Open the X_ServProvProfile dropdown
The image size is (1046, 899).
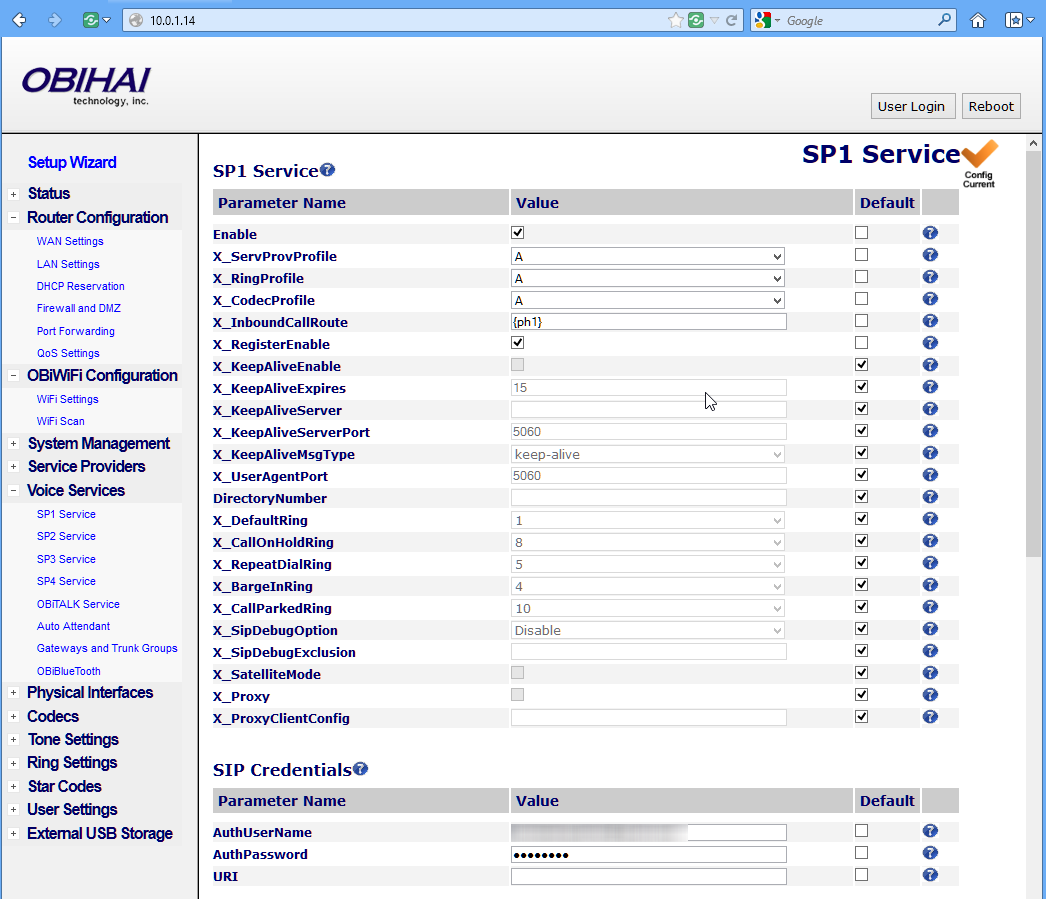(648, 256)
